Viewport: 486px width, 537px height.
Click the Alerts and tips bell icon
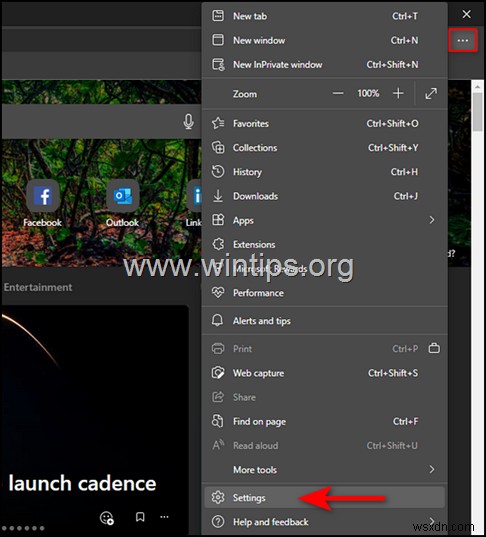click(217, 321)
